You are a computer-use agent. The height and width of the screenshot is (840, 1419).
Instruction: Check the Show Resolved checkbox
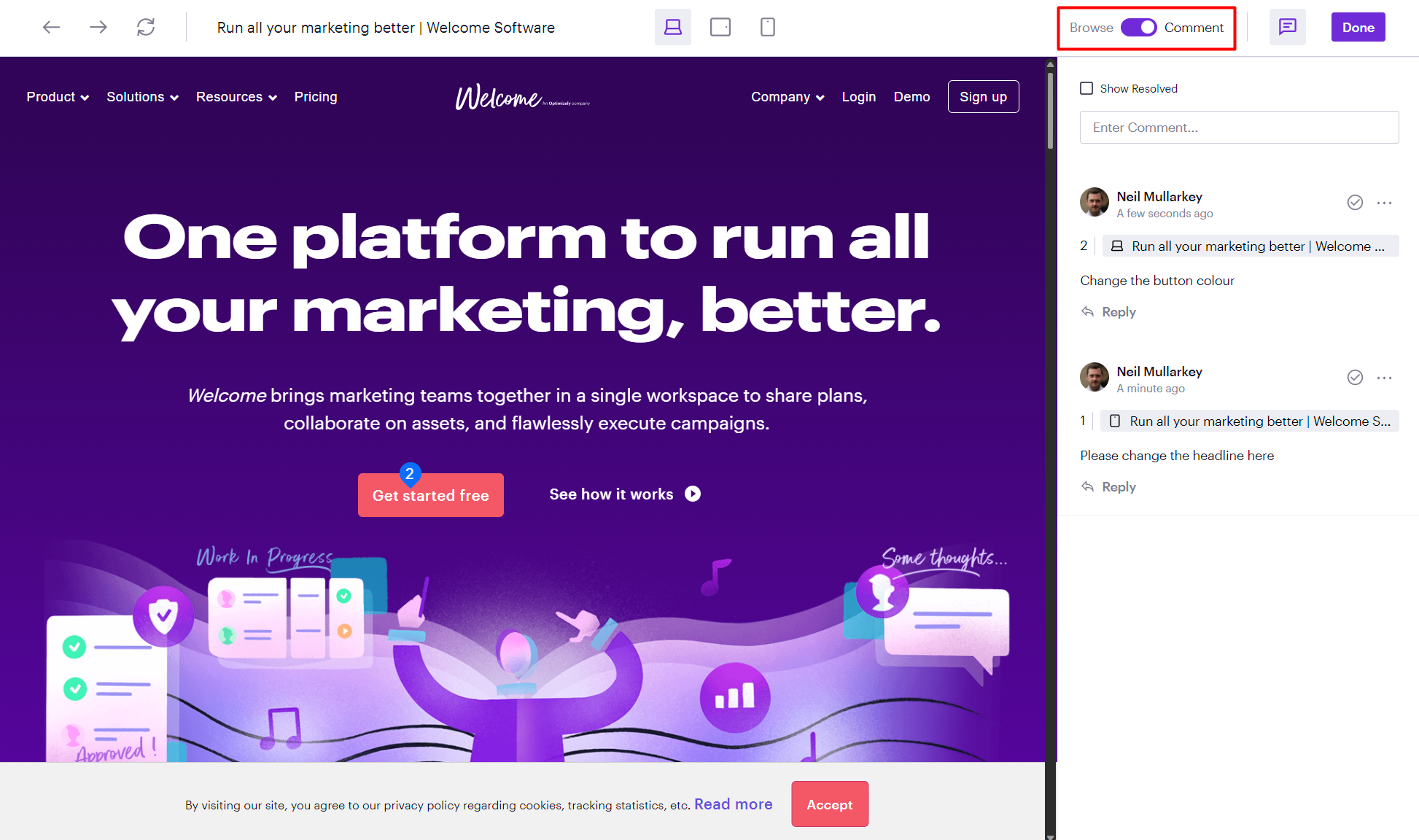coord(1086,88)
